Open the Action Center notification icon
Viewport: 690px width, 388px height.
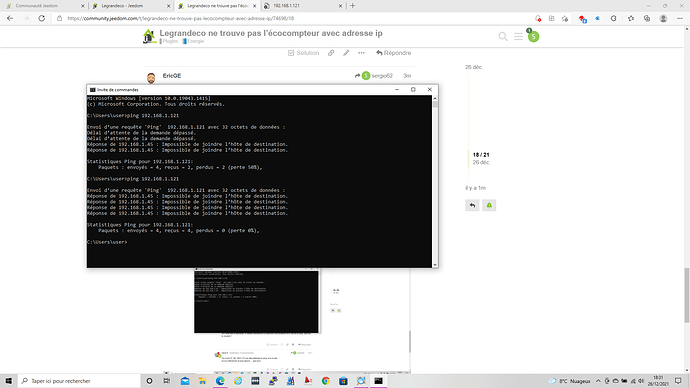pyautogui.click(x=679, y=381)
